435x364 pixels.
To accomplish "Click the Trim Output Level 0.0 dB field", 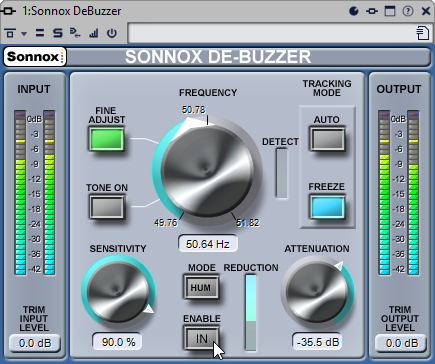I will [401, 343].
